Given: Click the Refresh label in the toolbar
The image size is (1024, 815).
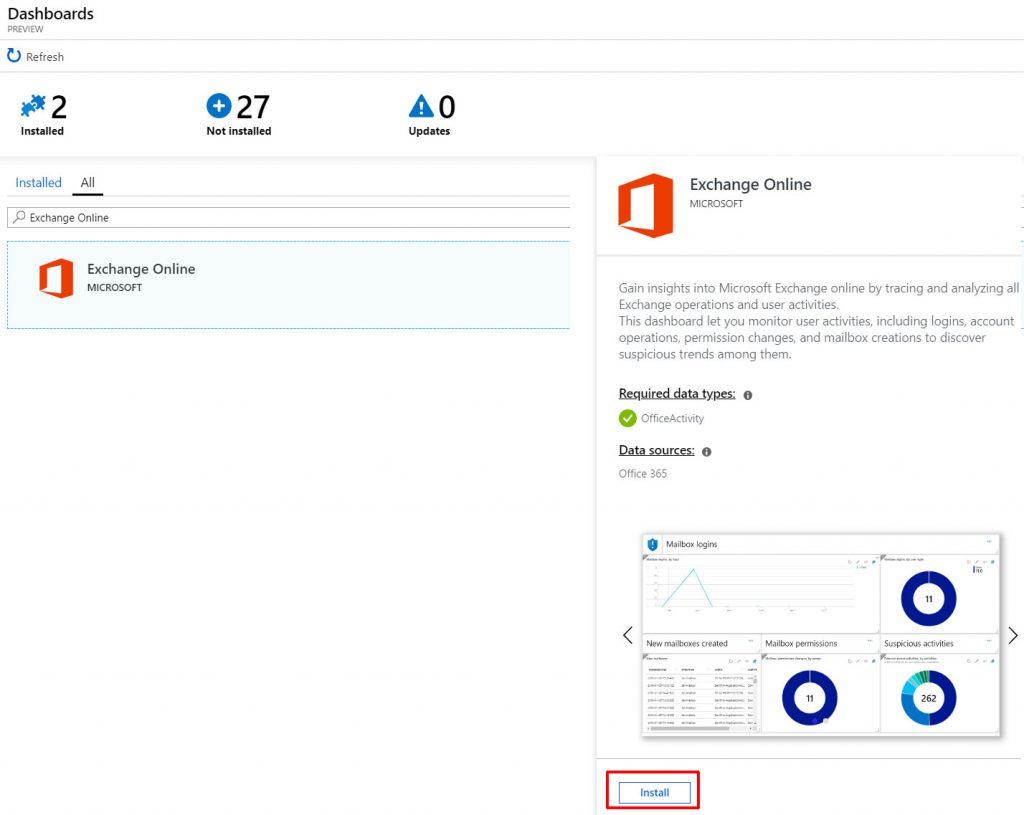Looking at the screenshot, I should click(45, 57).
